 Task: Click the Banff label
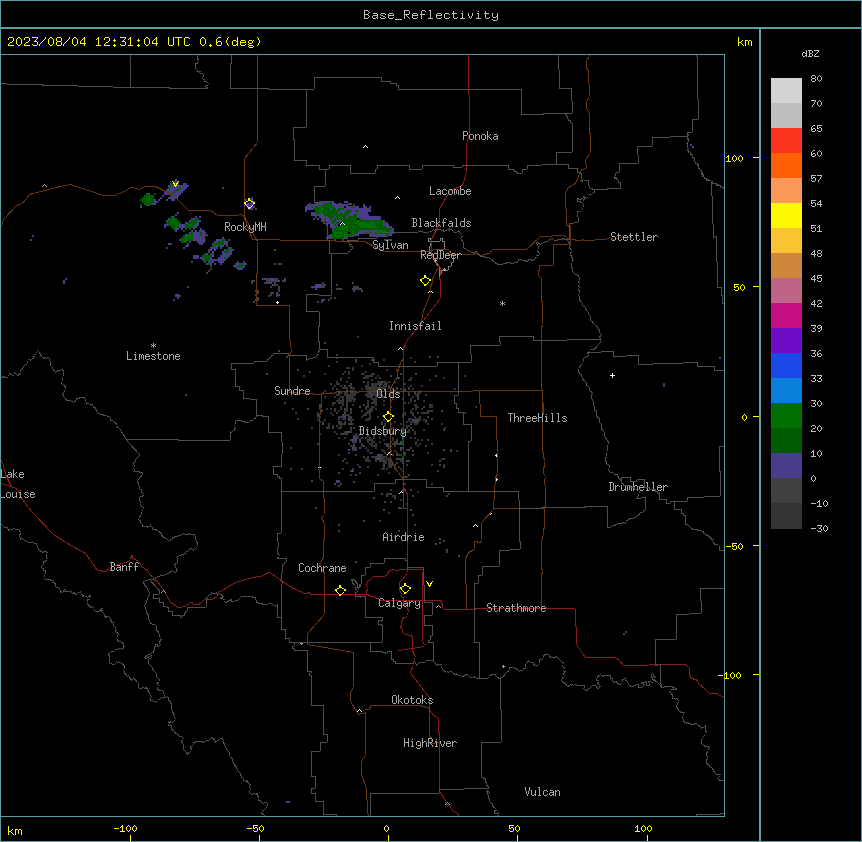tap(124, 567)
